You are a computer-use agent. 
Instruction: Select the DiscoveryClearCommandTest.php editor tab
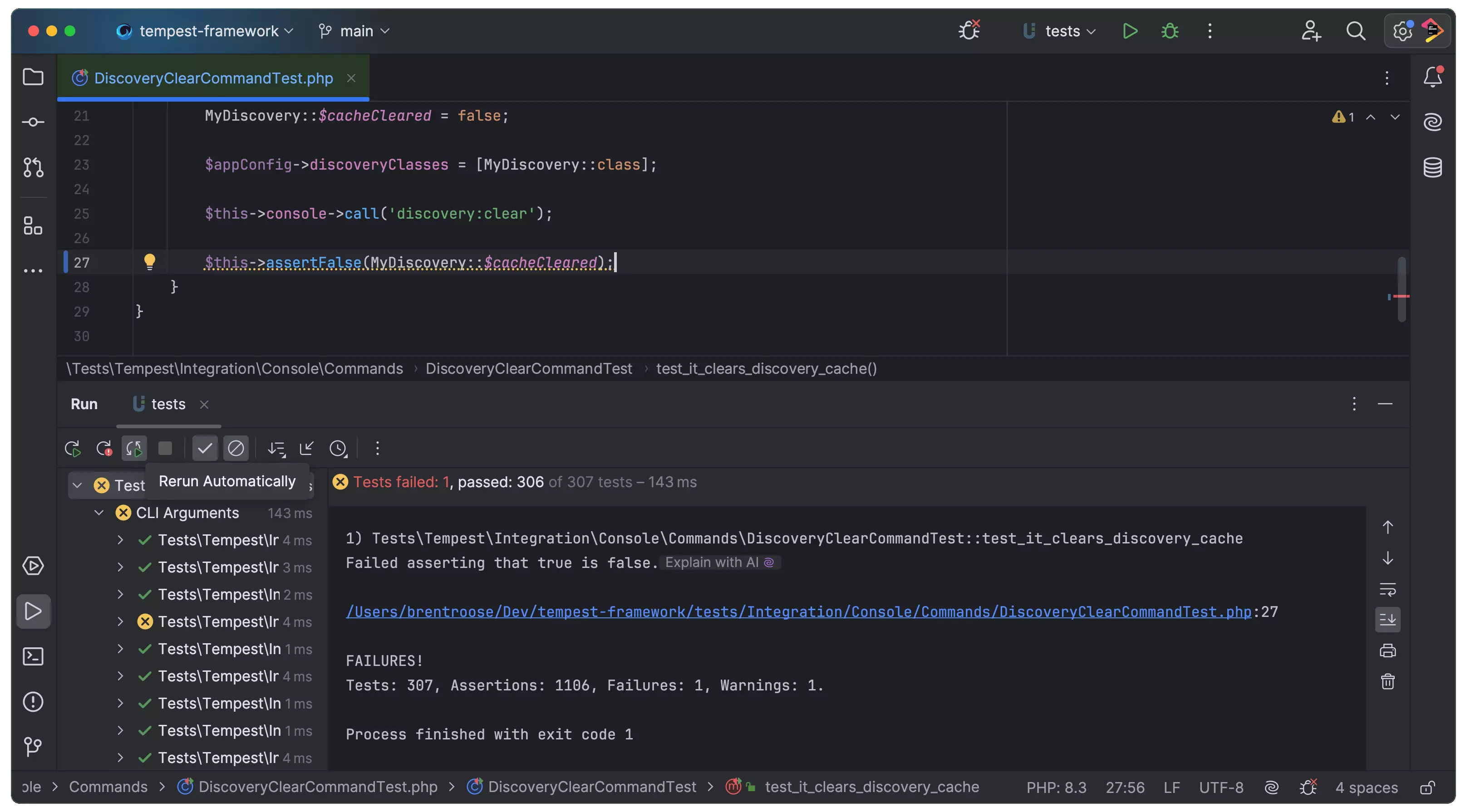click(213, 78)
